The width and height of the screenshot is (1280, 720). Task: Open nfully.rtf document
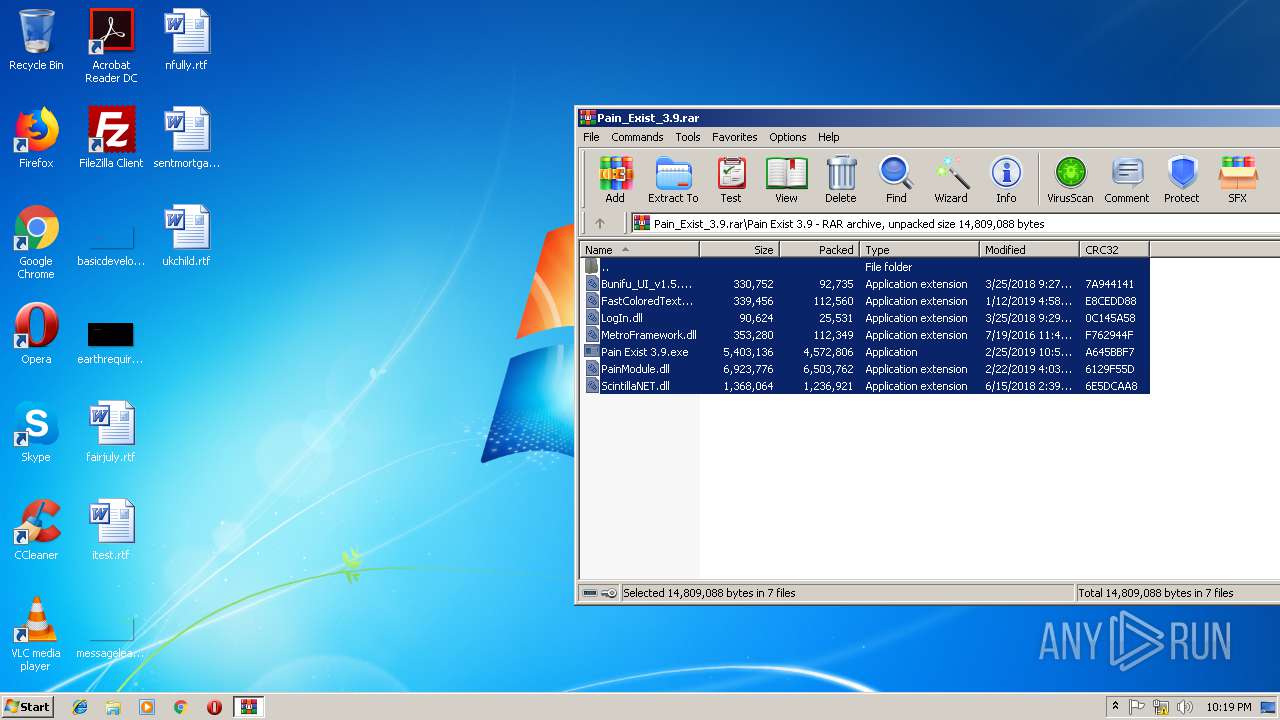click(186, 40)
